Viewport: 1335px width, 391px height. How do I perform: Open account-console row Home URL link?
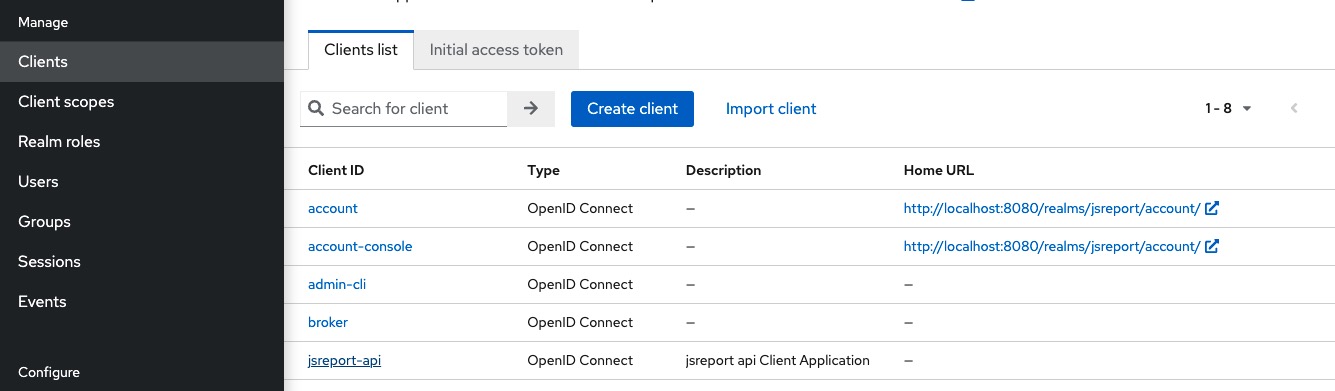(x=1051, y=247)
